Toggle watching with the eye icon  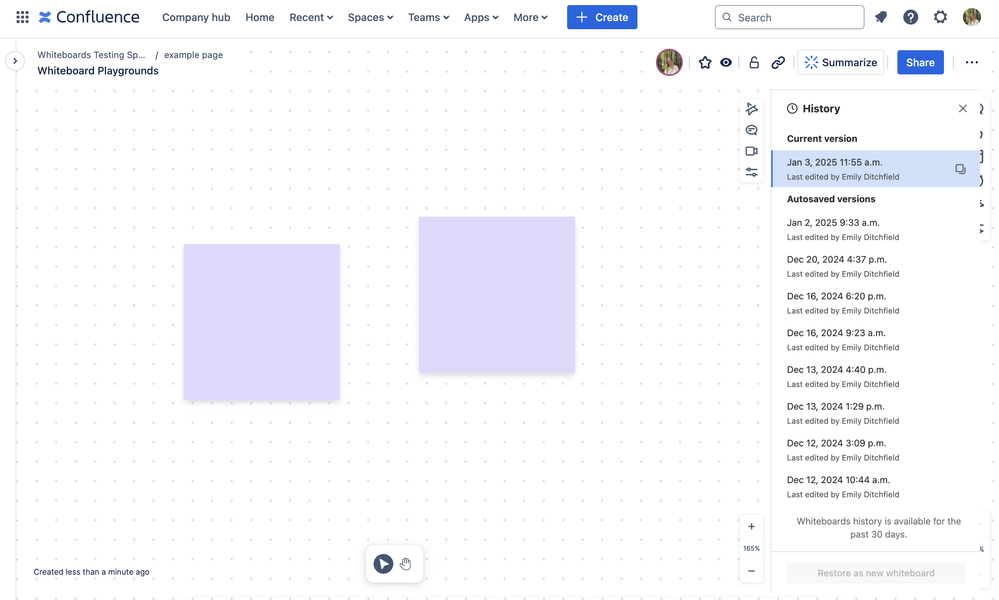(x=726, y=62)
